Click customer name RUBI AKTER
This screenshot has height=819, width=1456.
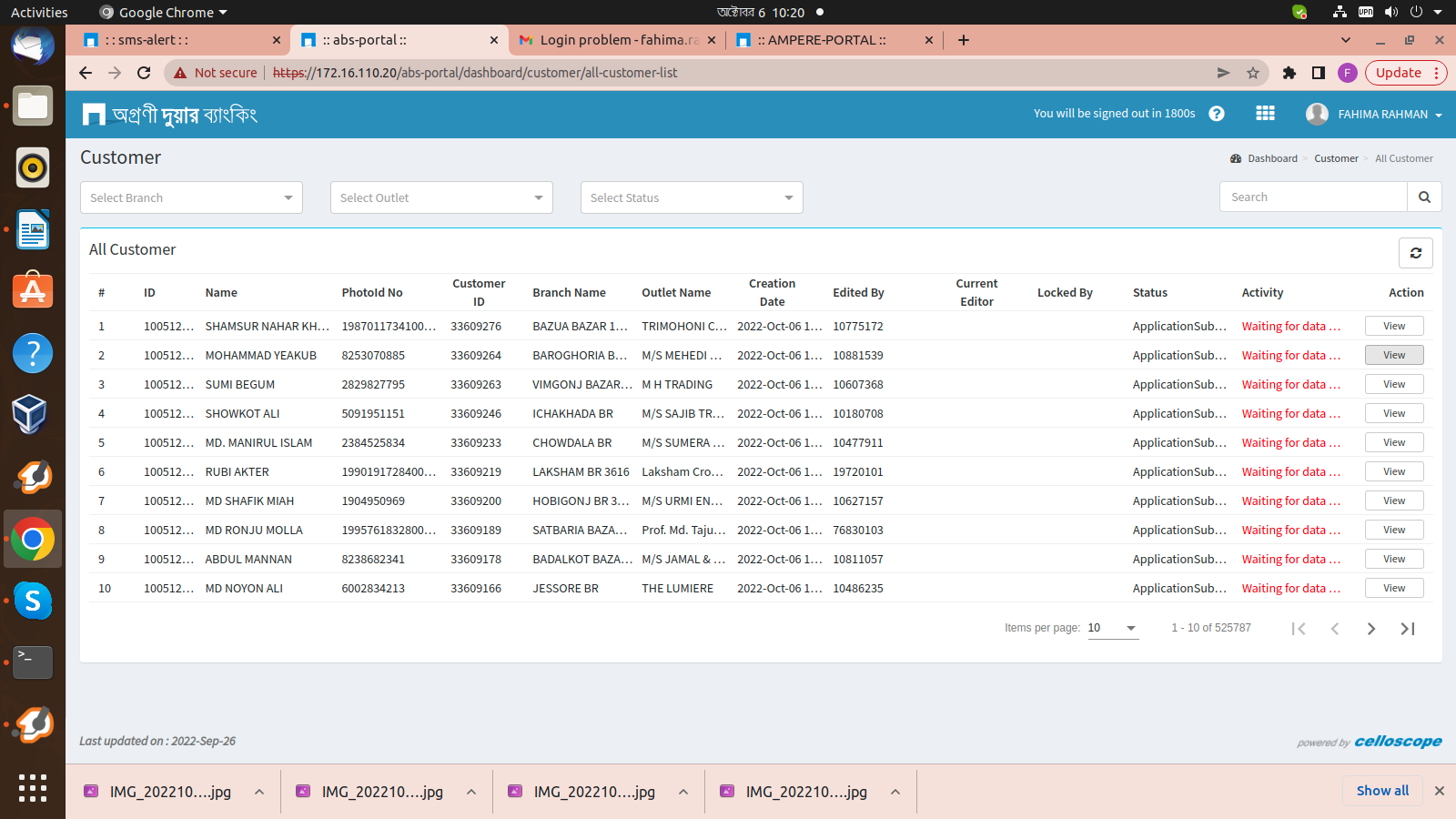(237, 471)
